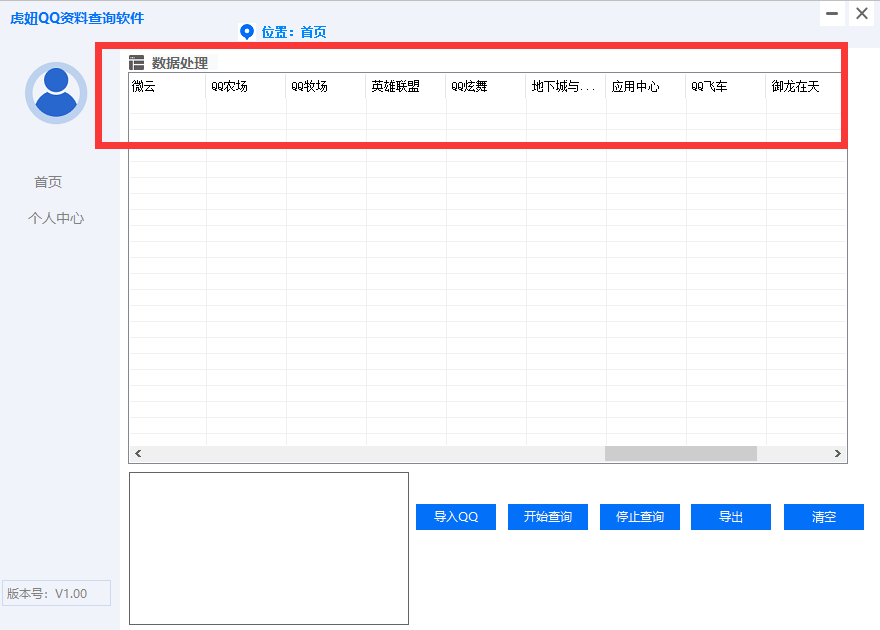Click the 数据处理 table icon
Screen dimensions: 880x630
tap(136, 63)
